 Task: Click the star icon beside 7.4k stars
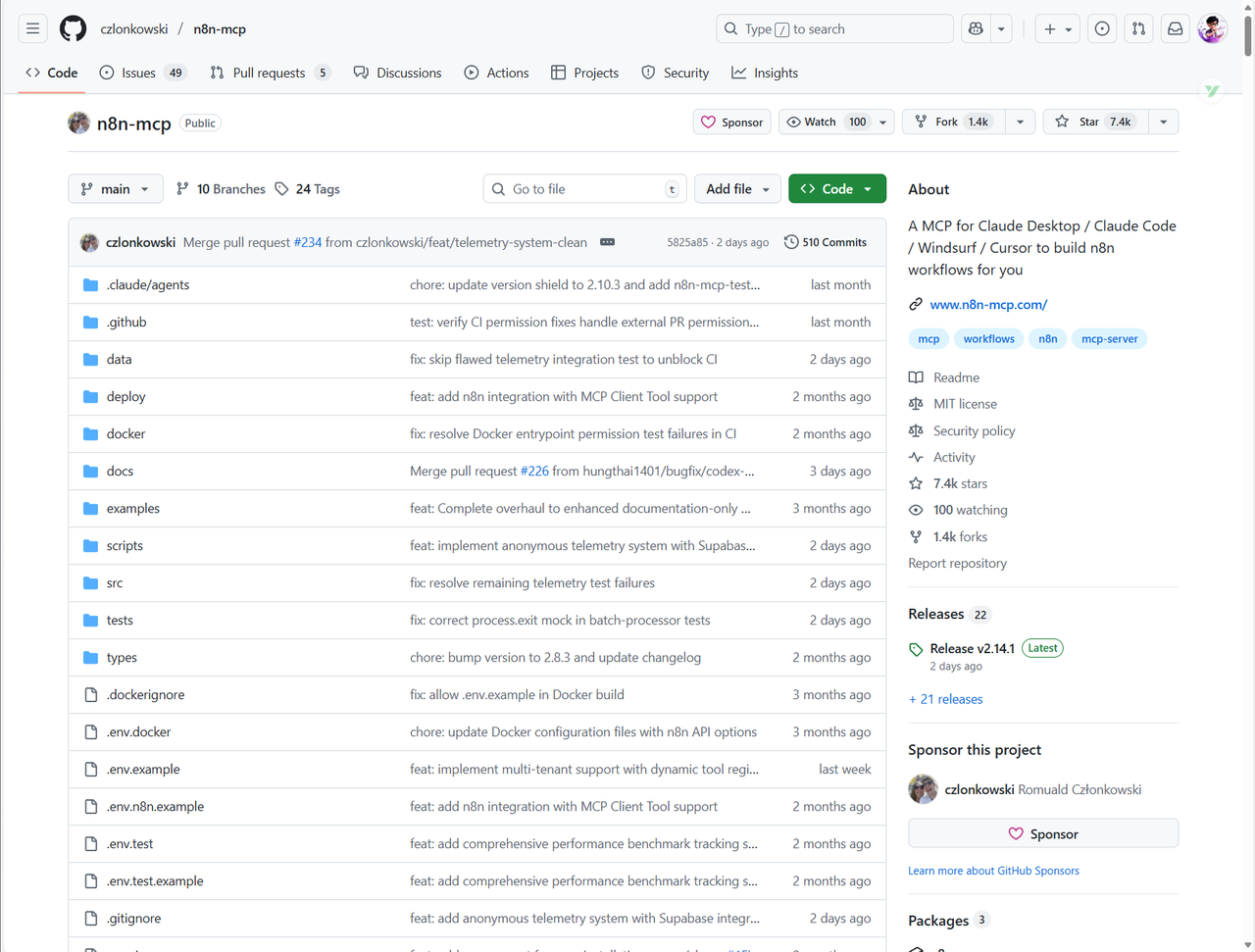click(x=916, y=483)
